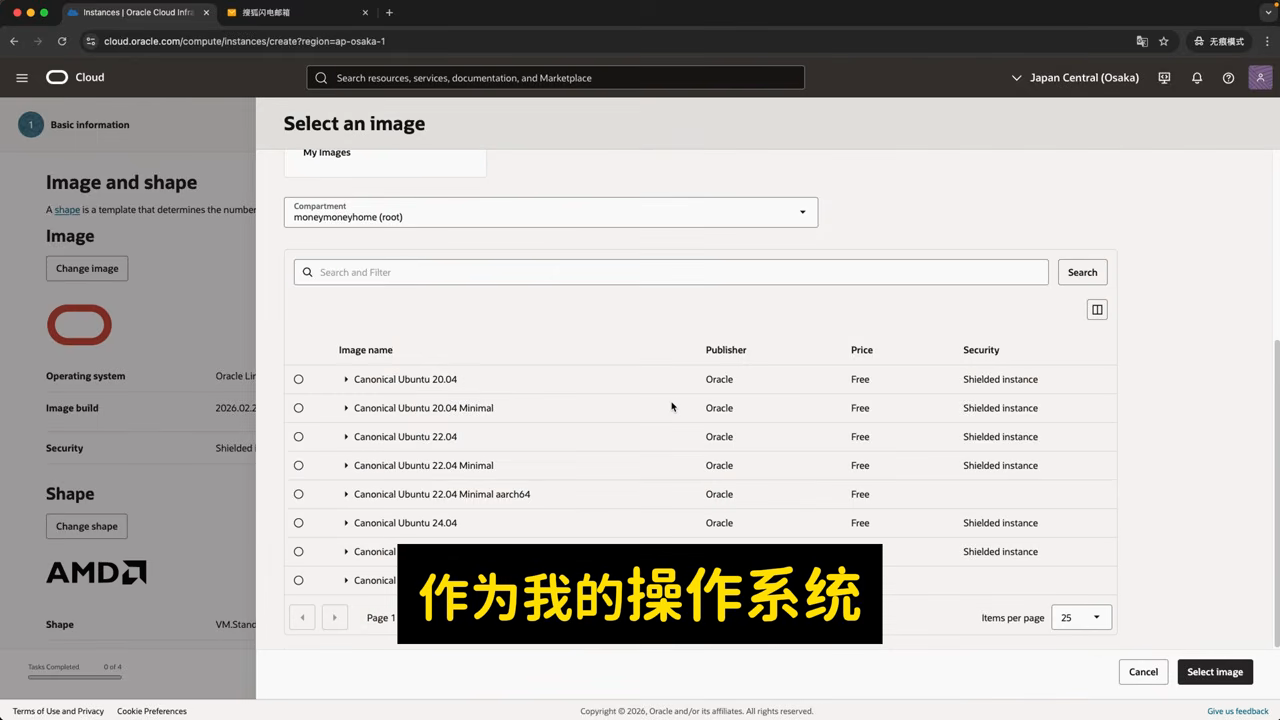Click the incognito 无痕模式 indicator

point(1218,41)
